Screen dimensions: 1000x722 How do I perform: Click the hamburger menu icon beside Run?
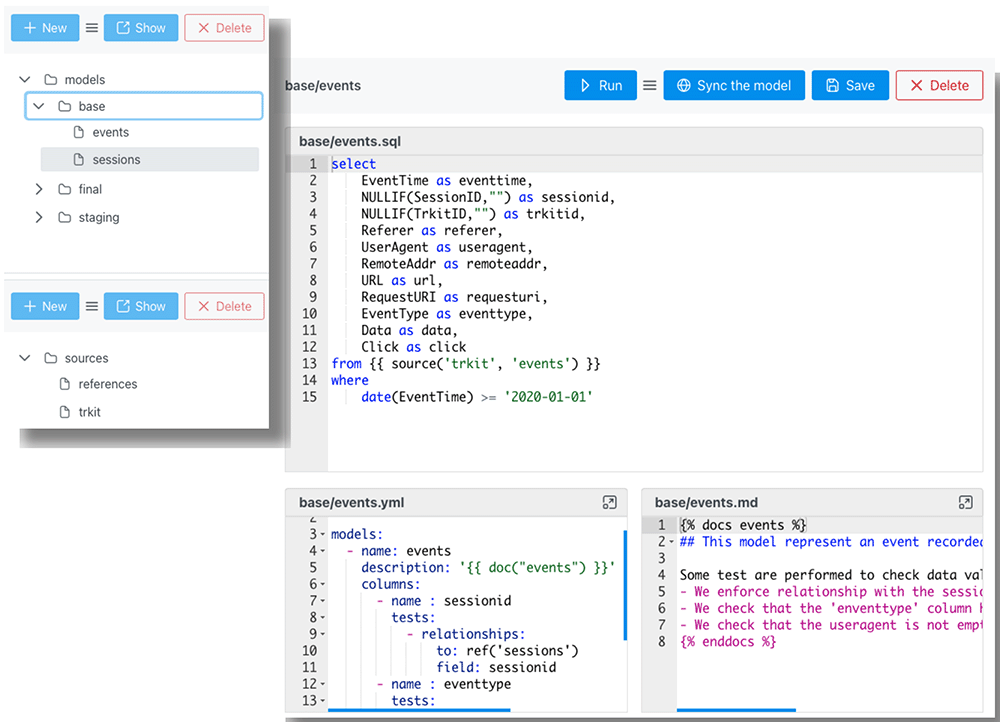click(649, 86)
